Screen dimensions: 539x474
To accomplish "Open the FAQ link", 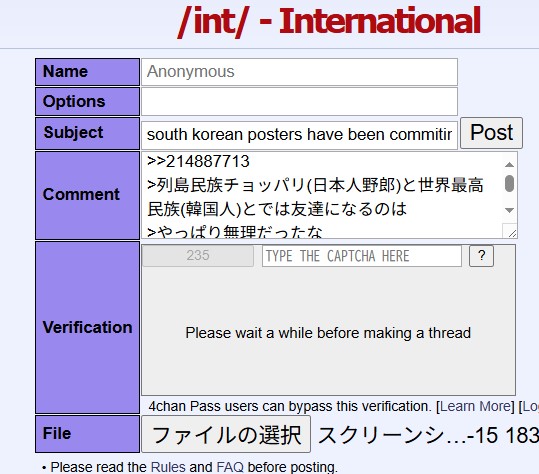I will 230,467.
